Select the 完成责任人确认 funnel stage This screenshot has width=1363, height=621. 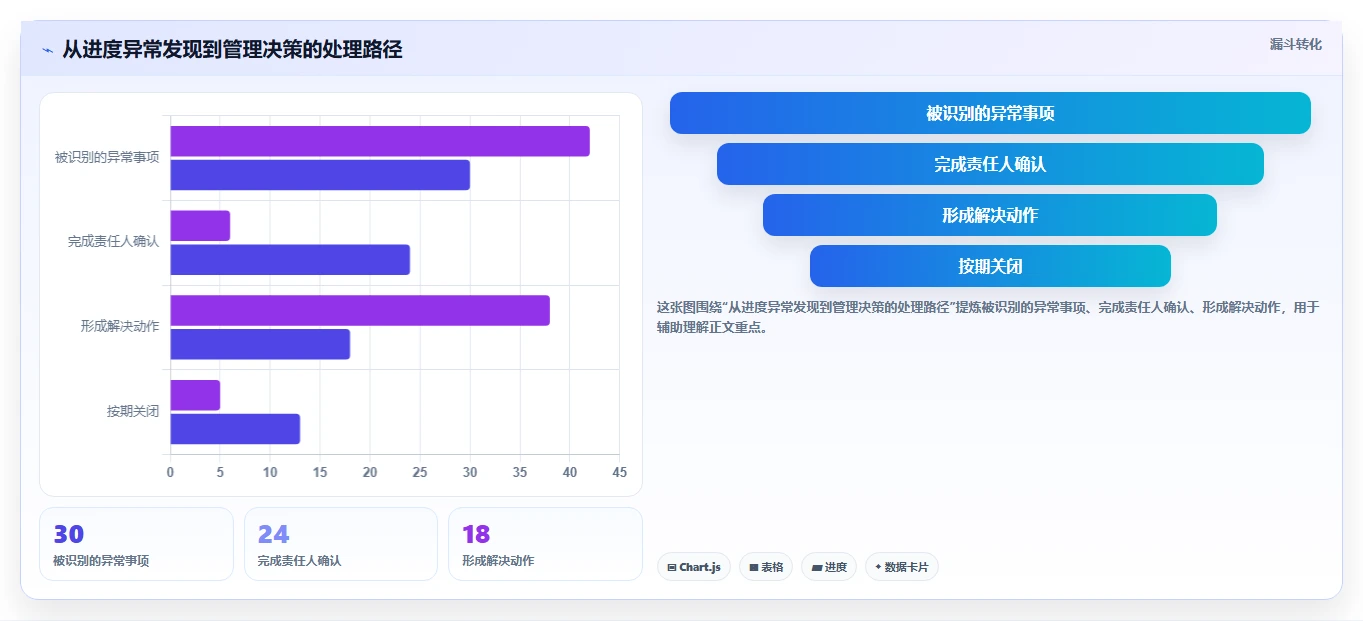click(990, 164)
